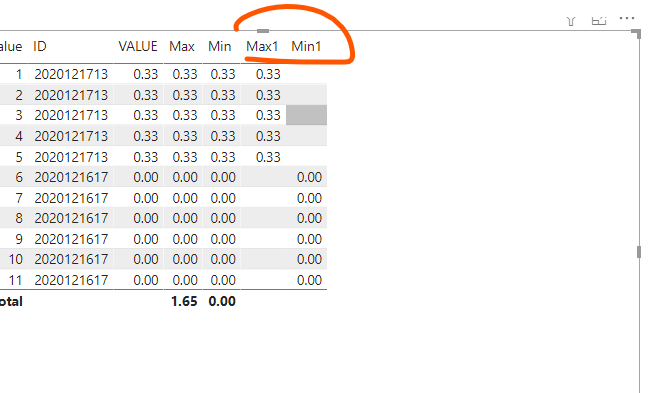The image size is (657, 393).
Task: Click row number 6 in first column
Action: pos(19,177)
